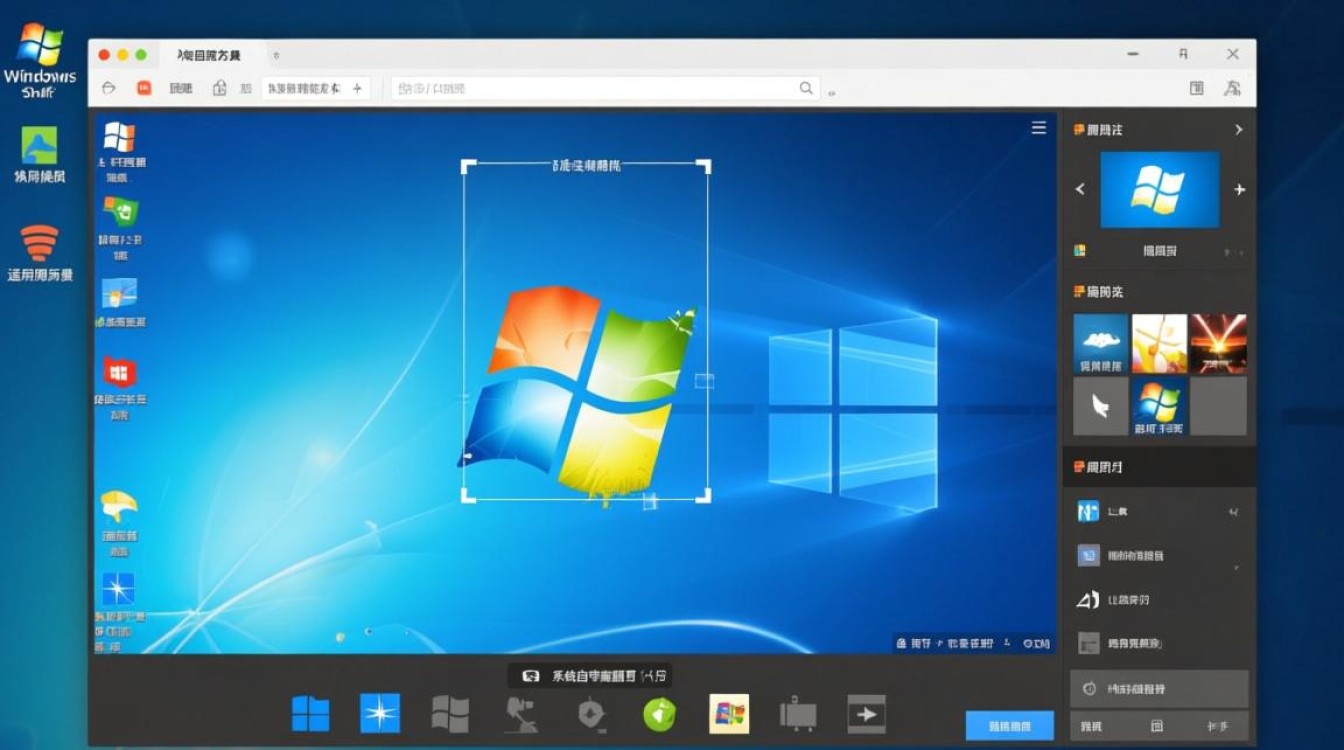The image size is (1344, 750).
Task: Click the power timer row in sidebar
Action: (x=1159, y=689)
